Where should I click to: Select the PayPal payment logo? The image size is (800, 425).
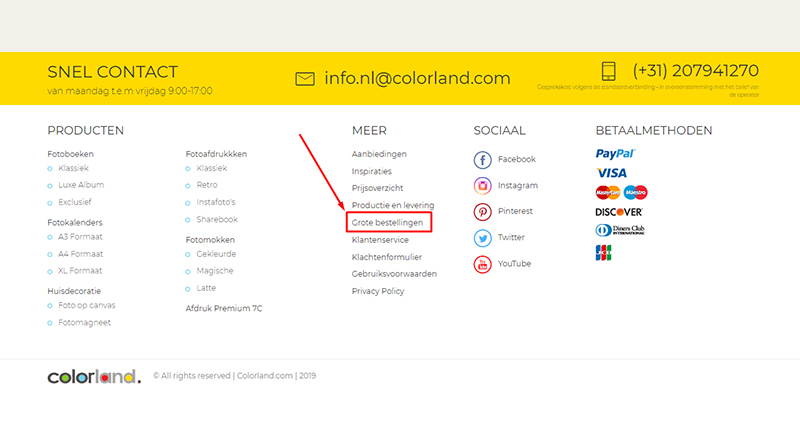pyautogui.click(x=615, y=154)
